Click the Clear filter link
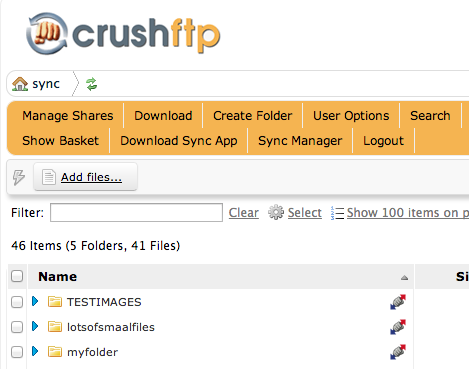 244,213
